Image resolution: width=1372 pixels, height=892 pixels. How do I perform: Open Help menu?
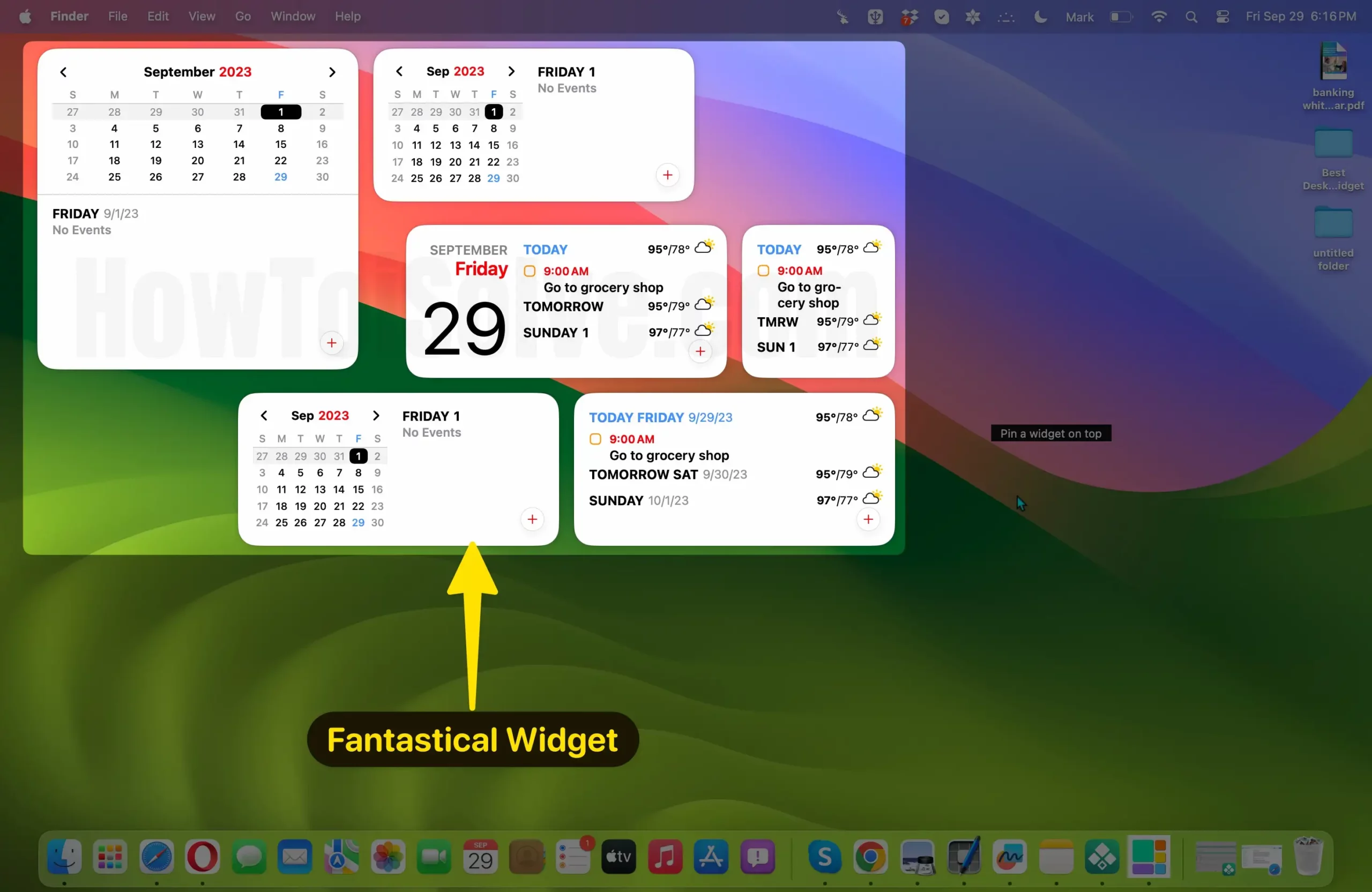tap(348, 16)
